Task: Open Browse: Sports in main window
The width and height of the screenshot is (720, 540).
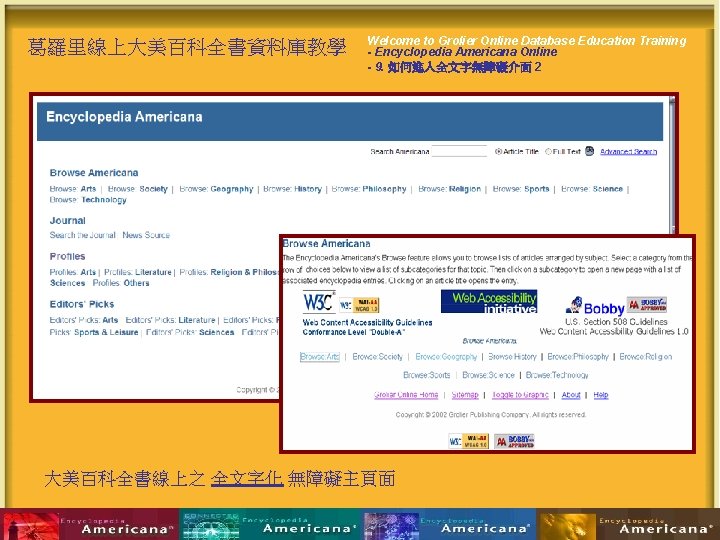Action: [x=521, y=189]
